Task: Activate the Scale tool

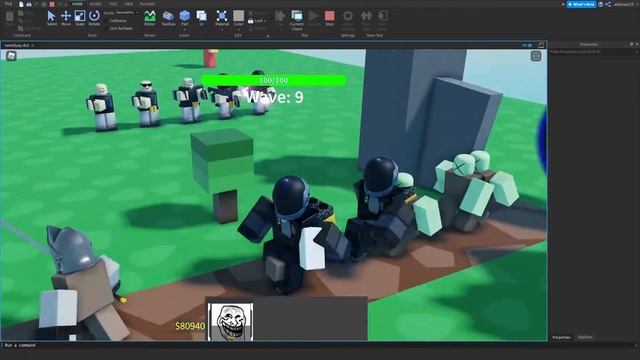Action: (x=80, y=18)
